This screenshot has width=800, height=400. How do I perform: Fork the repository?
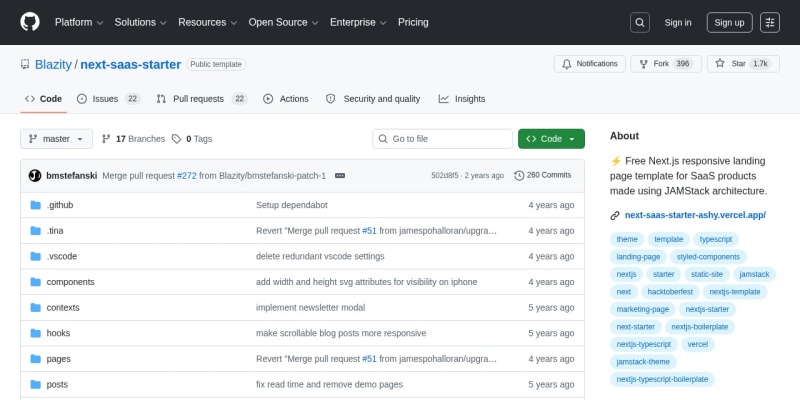click(x=666, y=64)
